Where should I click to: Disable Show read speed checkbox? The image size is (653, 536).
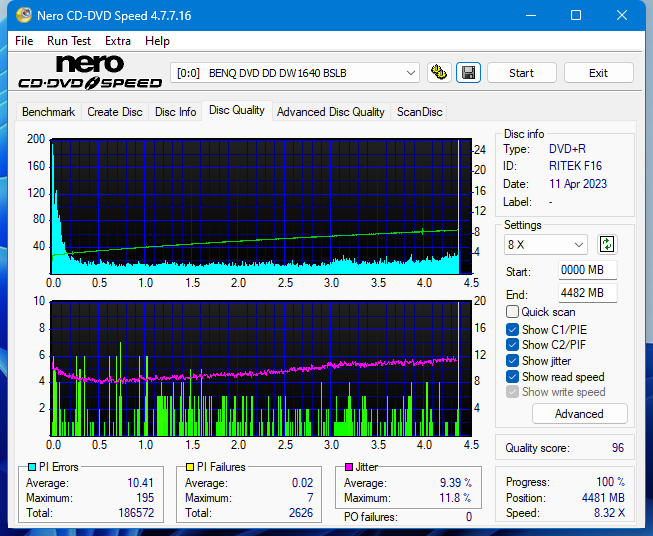tap(513, 377)
